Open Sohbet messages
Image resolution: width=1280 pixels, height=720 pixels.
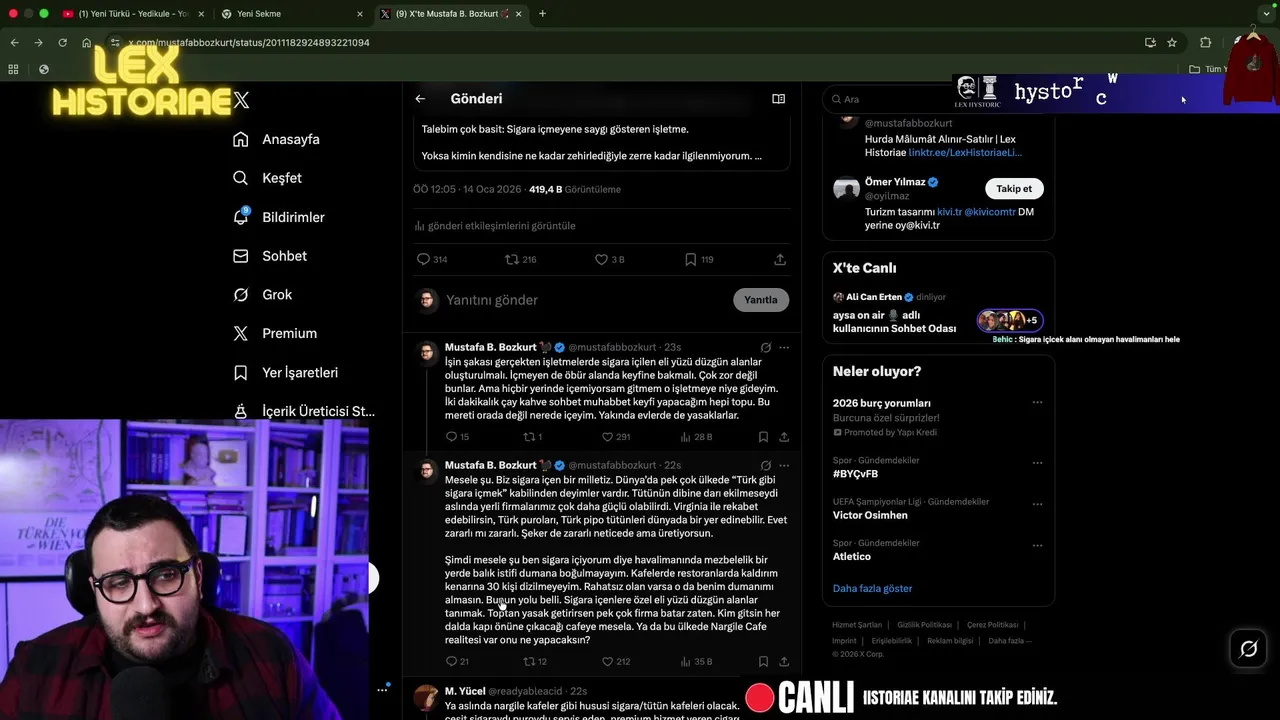click(x=270, y=256)
